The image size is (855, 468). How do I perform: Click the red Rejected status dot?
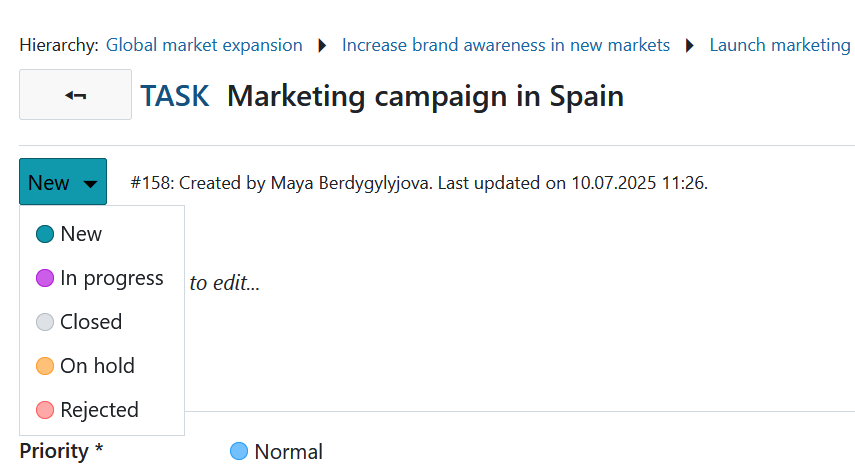[x=44, y=410]
